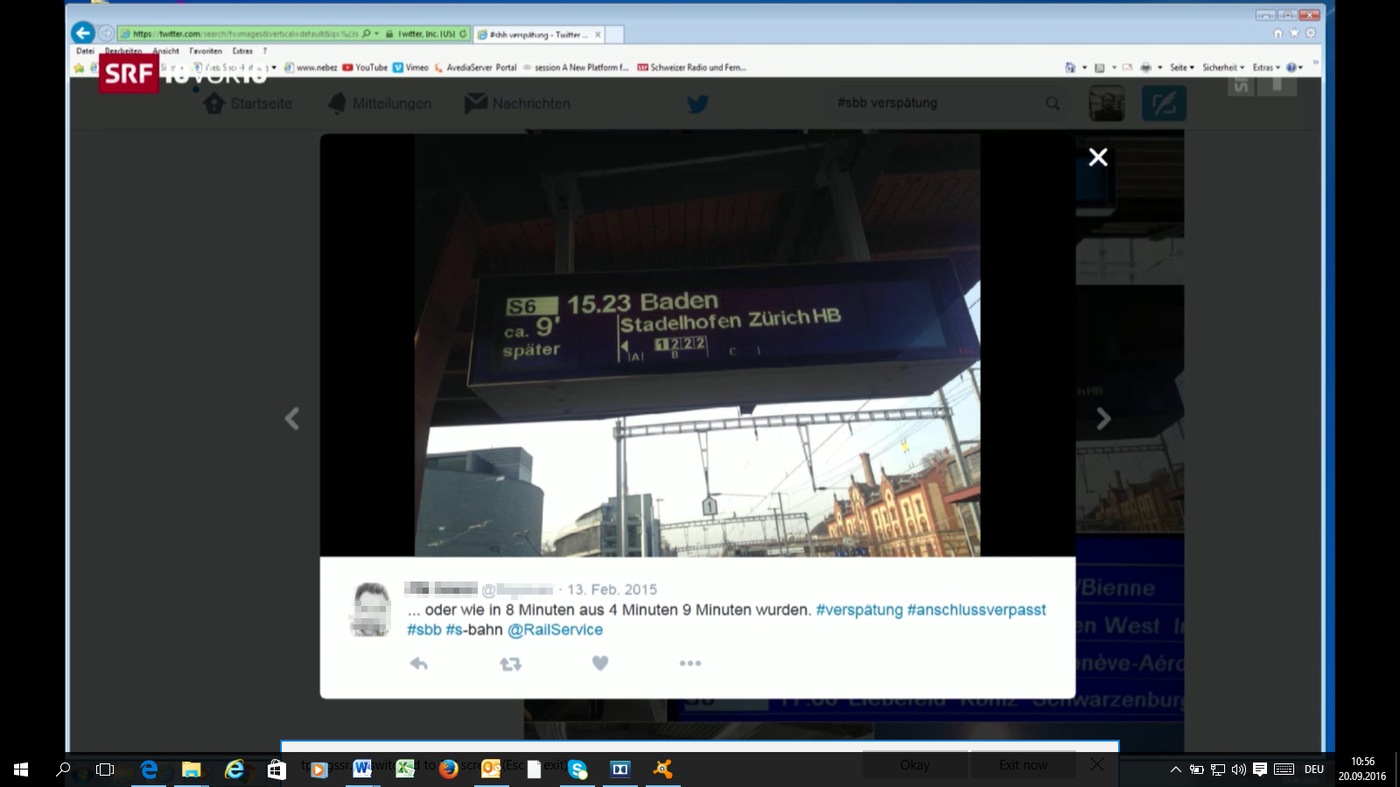Show the previous photo with left arrow
Image resolution: width=1400 pixels, height=787 pixels.
292,419
